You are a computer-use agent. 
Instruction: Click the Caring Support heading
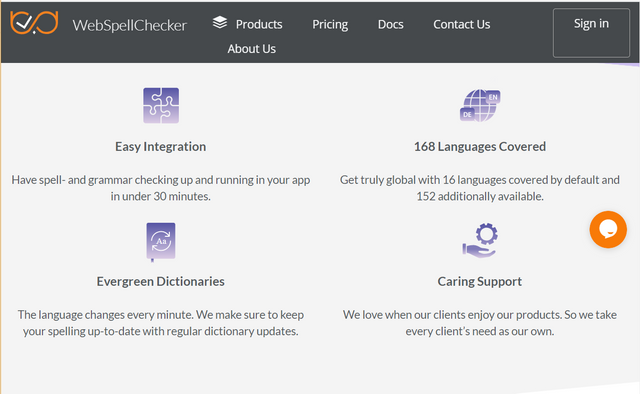click(480, 281)
